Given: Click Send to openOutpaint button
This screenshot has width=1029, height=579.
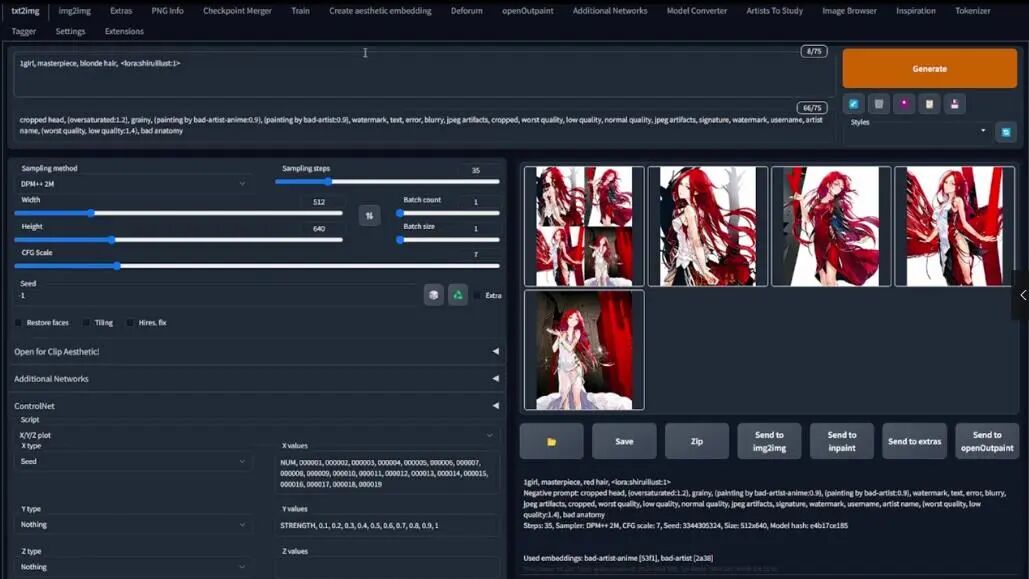Looking at the screenshot, I should (x=987, y=441).
